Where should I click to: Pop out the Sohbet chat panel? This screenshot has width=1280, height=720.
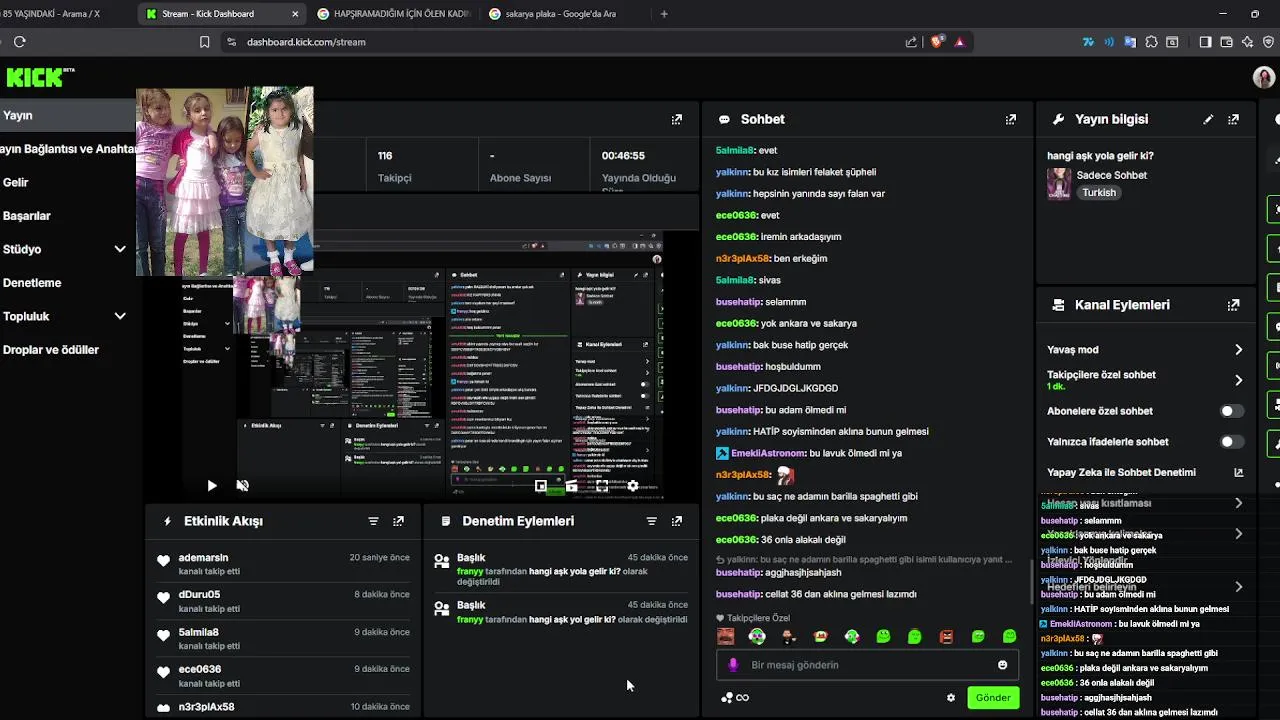(1010, 119)
